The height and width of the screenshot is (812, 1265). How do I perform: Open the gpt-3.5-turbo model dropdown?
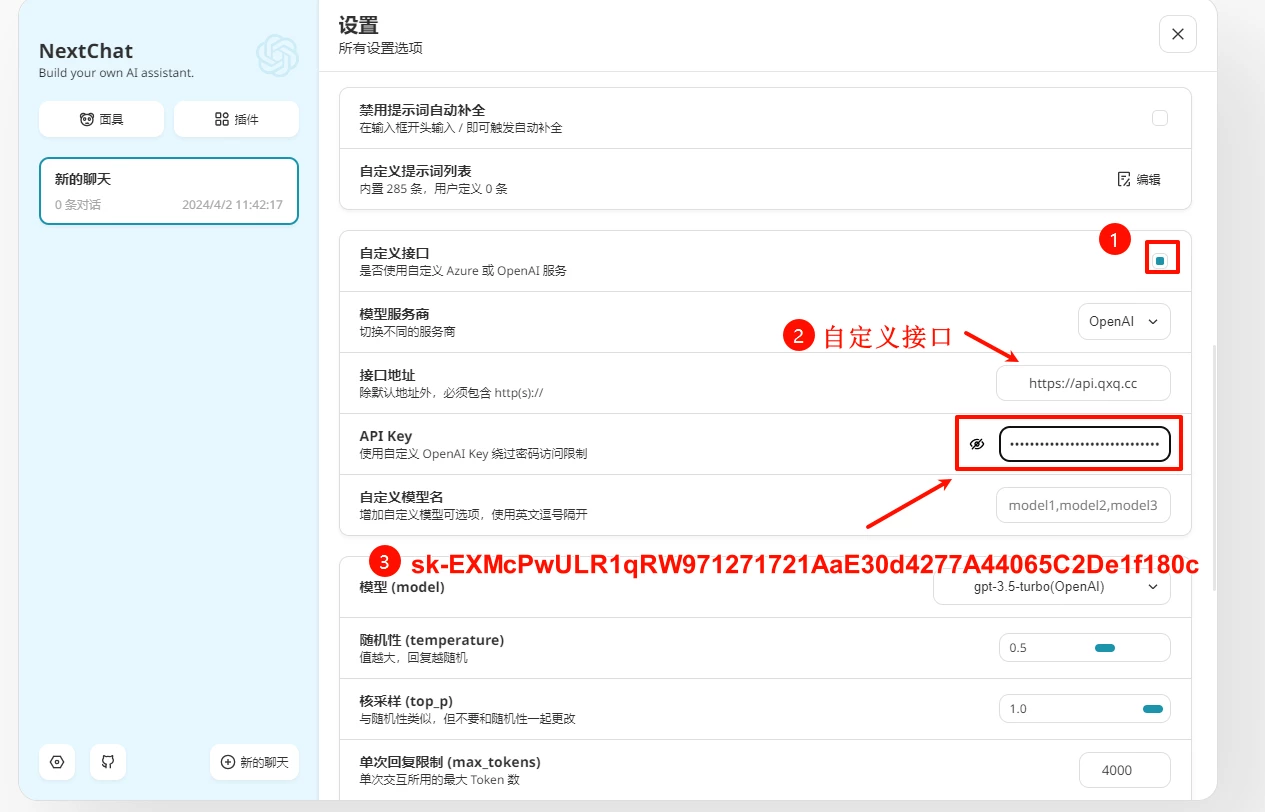pos(1051,587)
